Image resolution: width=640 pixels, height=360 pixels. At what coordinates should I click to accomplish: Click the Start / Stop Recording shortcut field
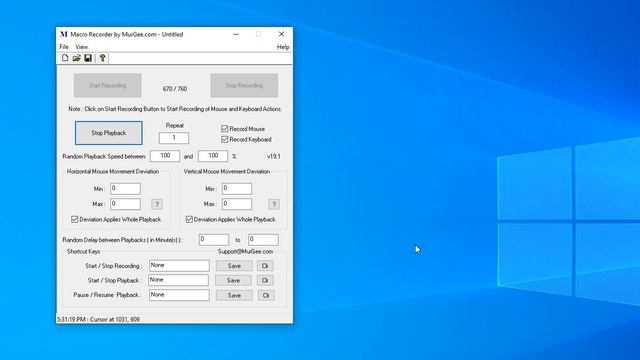[x=179, y=266]
